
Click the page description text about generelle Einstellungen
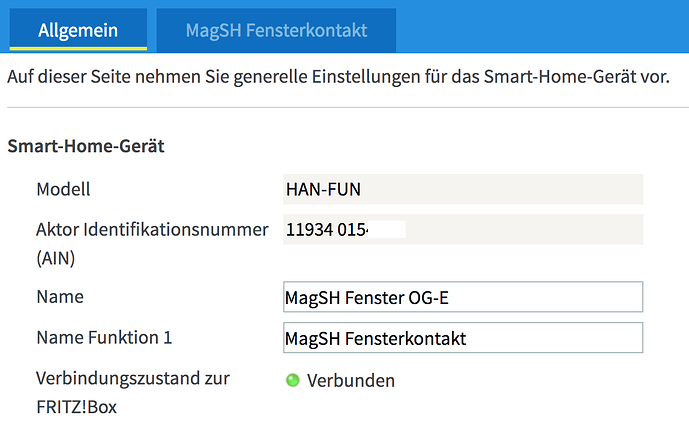pyautogui.click(x=338, y=77)
